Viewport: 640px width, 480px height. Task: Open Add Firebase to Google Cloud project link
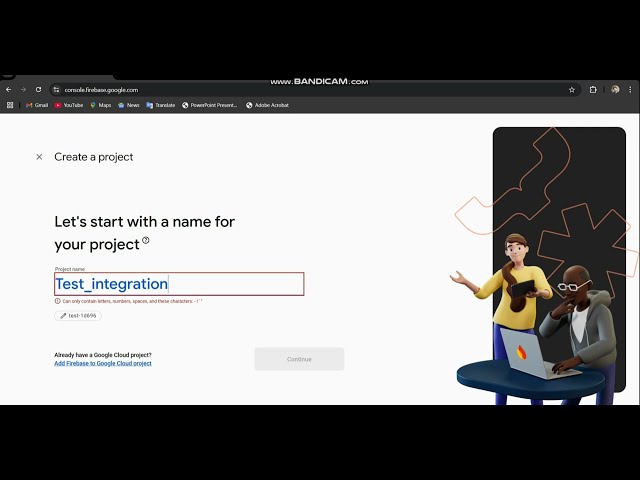[103, 363]
